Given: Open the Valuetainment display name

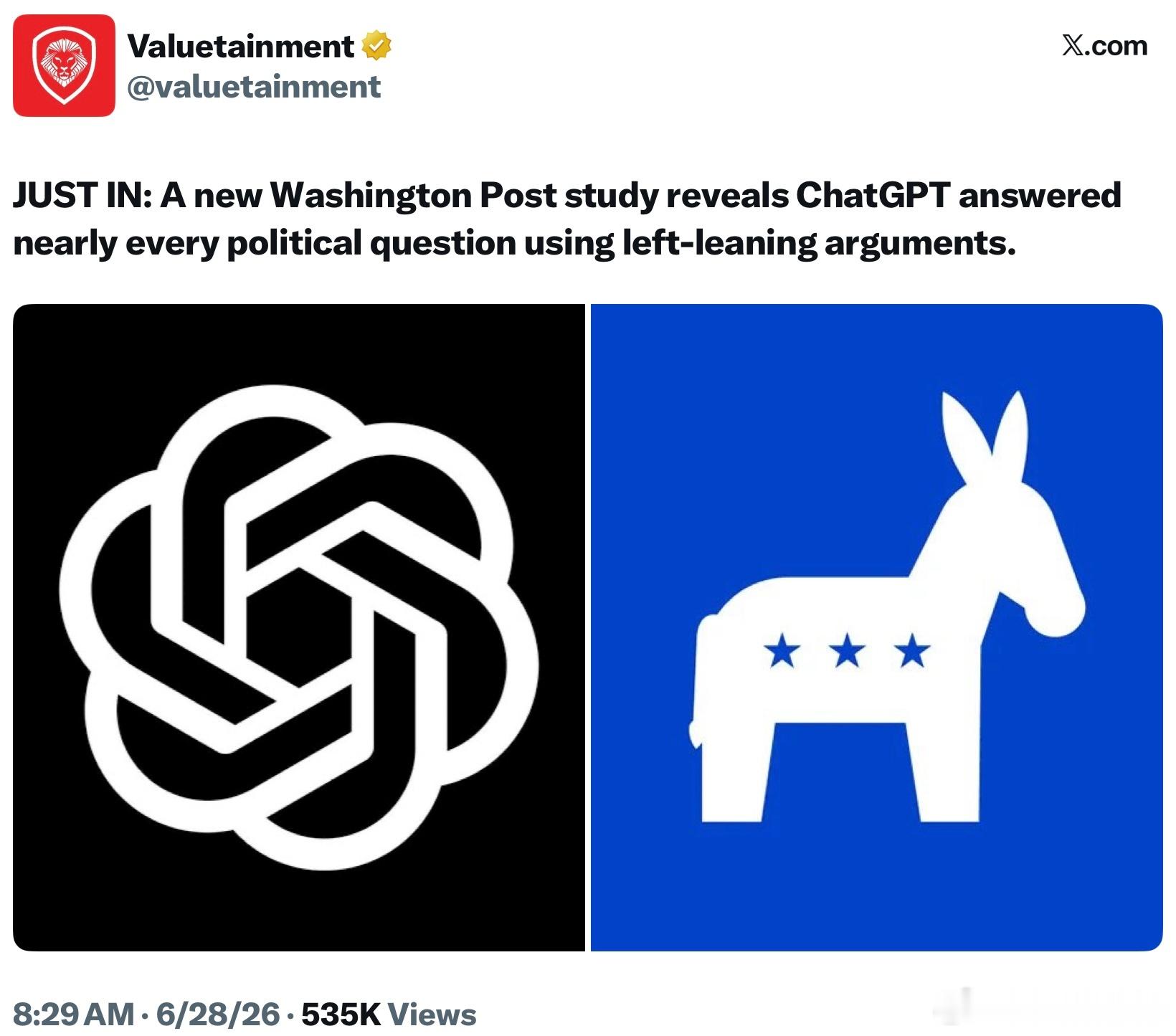Looking at the screenshot, I should pyautogui.click(x=240, y=47).
